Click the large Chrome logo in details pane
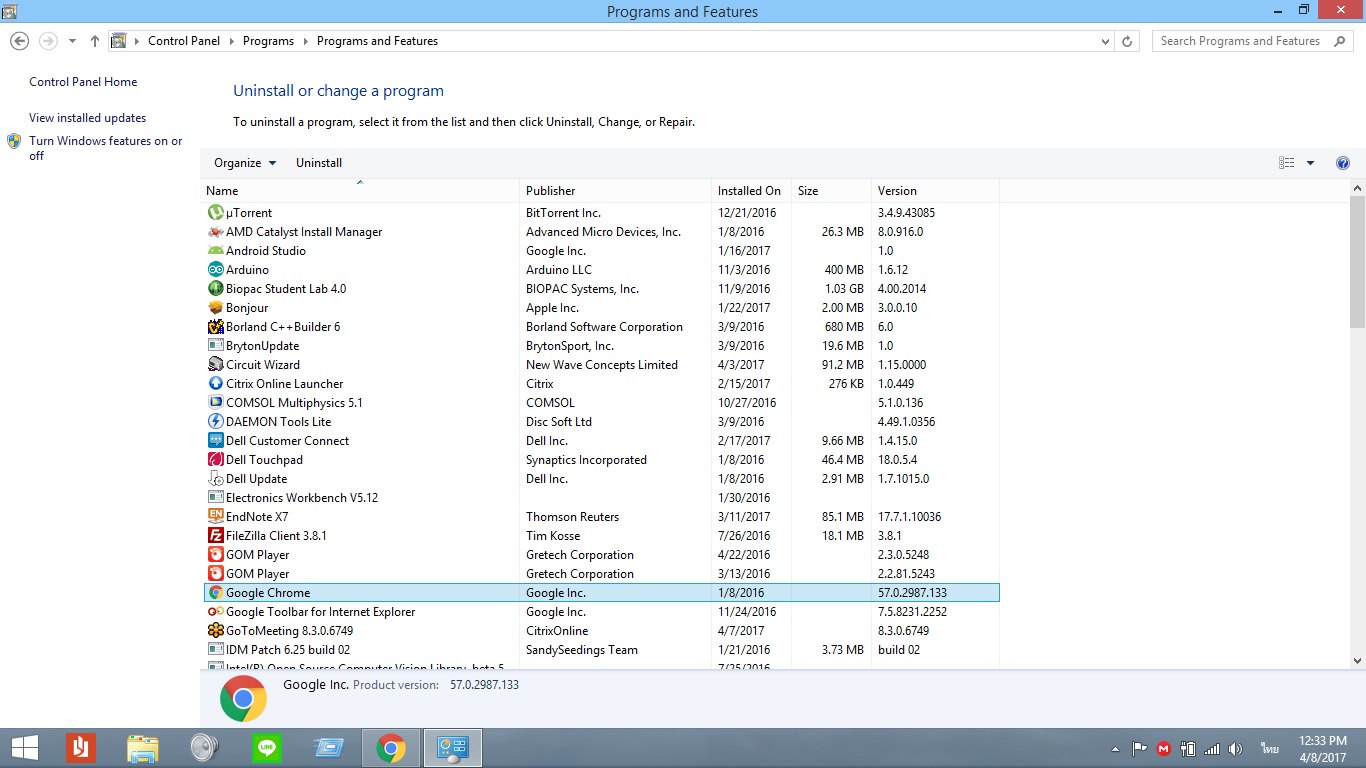Viewport: 1366px width, 768px height. [x=243, y=698]
